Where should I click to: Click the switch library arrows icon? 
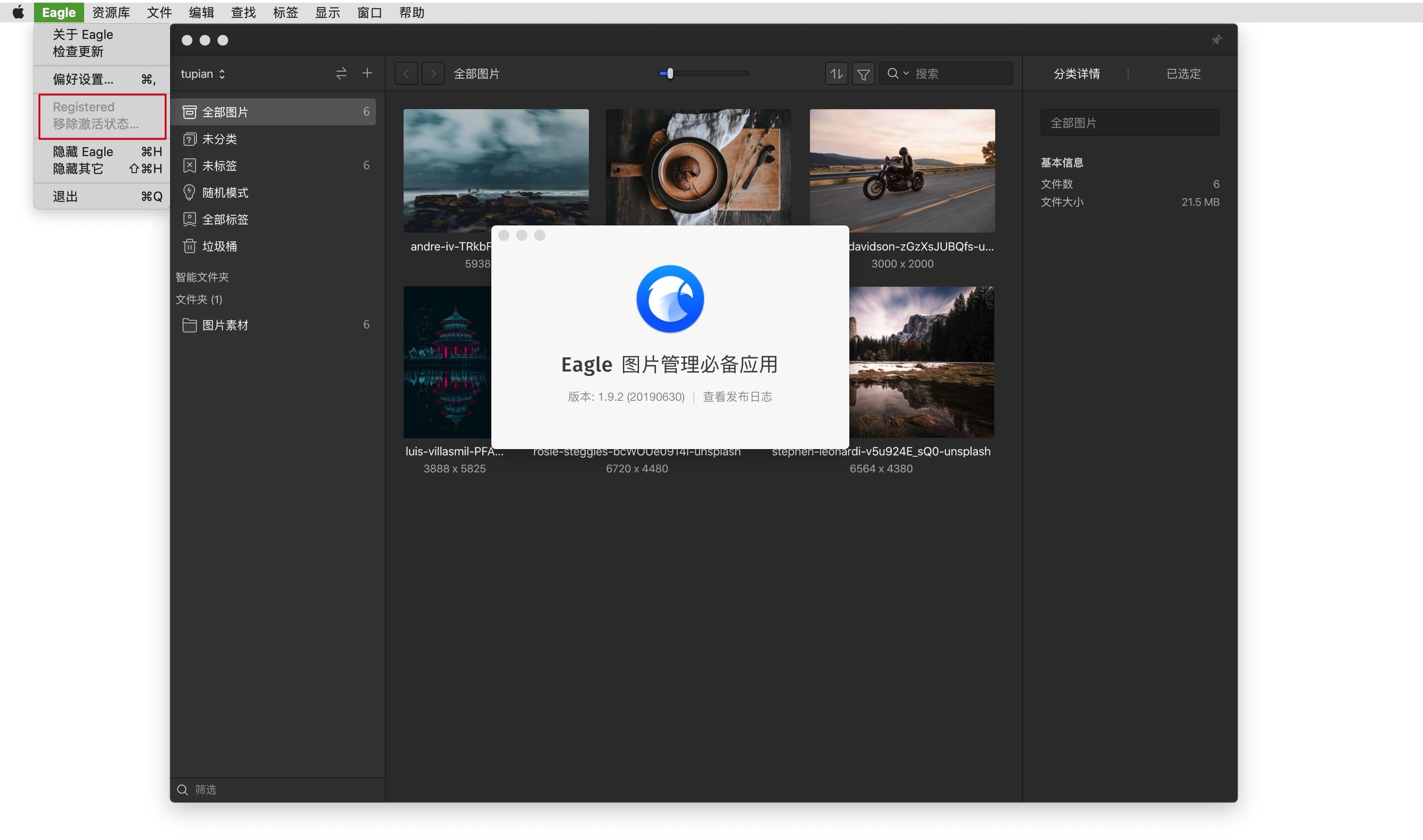tap(341, 74)
